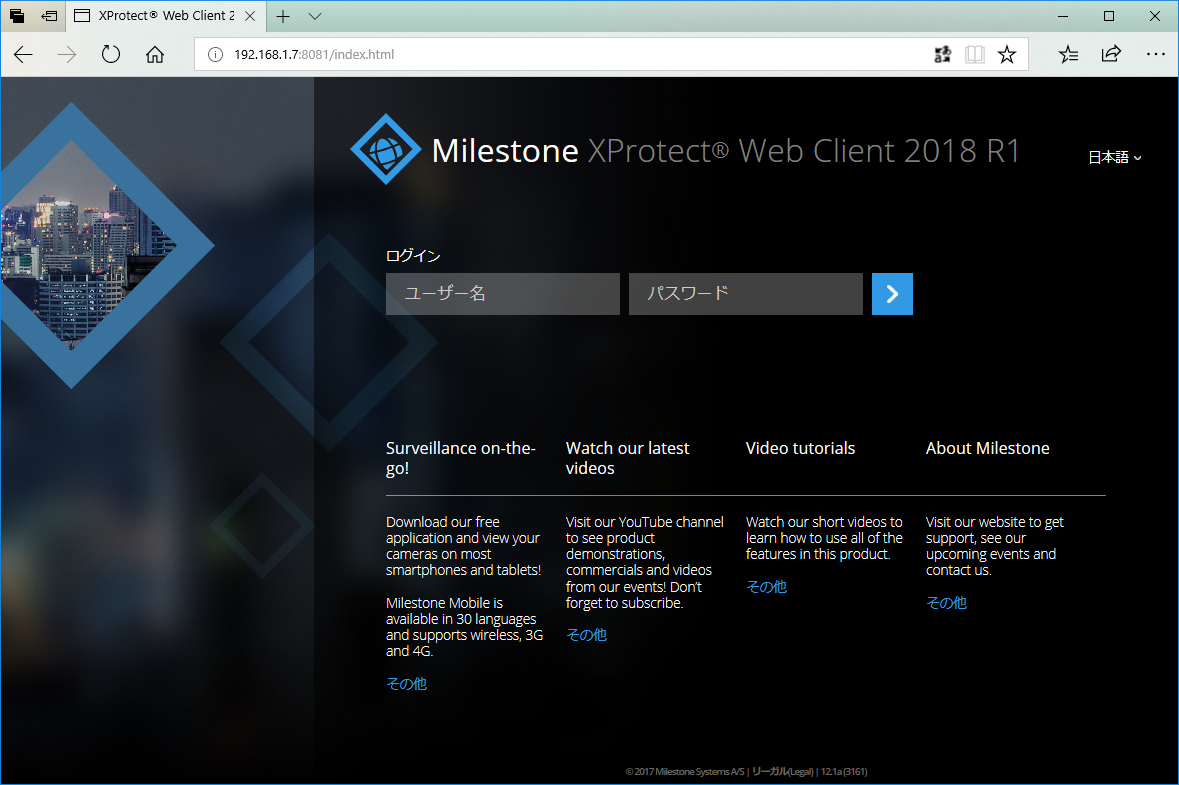
Task: Show site information icon in address bar
Action: pos(215,54)
